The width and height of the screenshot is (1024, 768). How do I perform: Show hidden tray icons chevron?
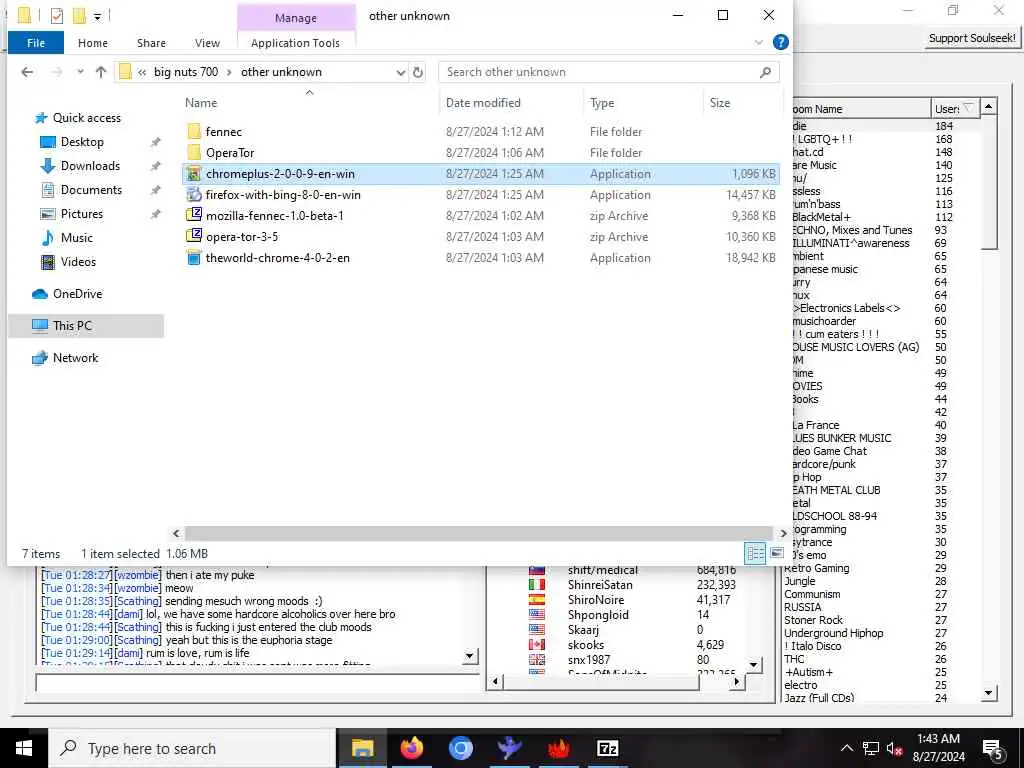(846, 748)
